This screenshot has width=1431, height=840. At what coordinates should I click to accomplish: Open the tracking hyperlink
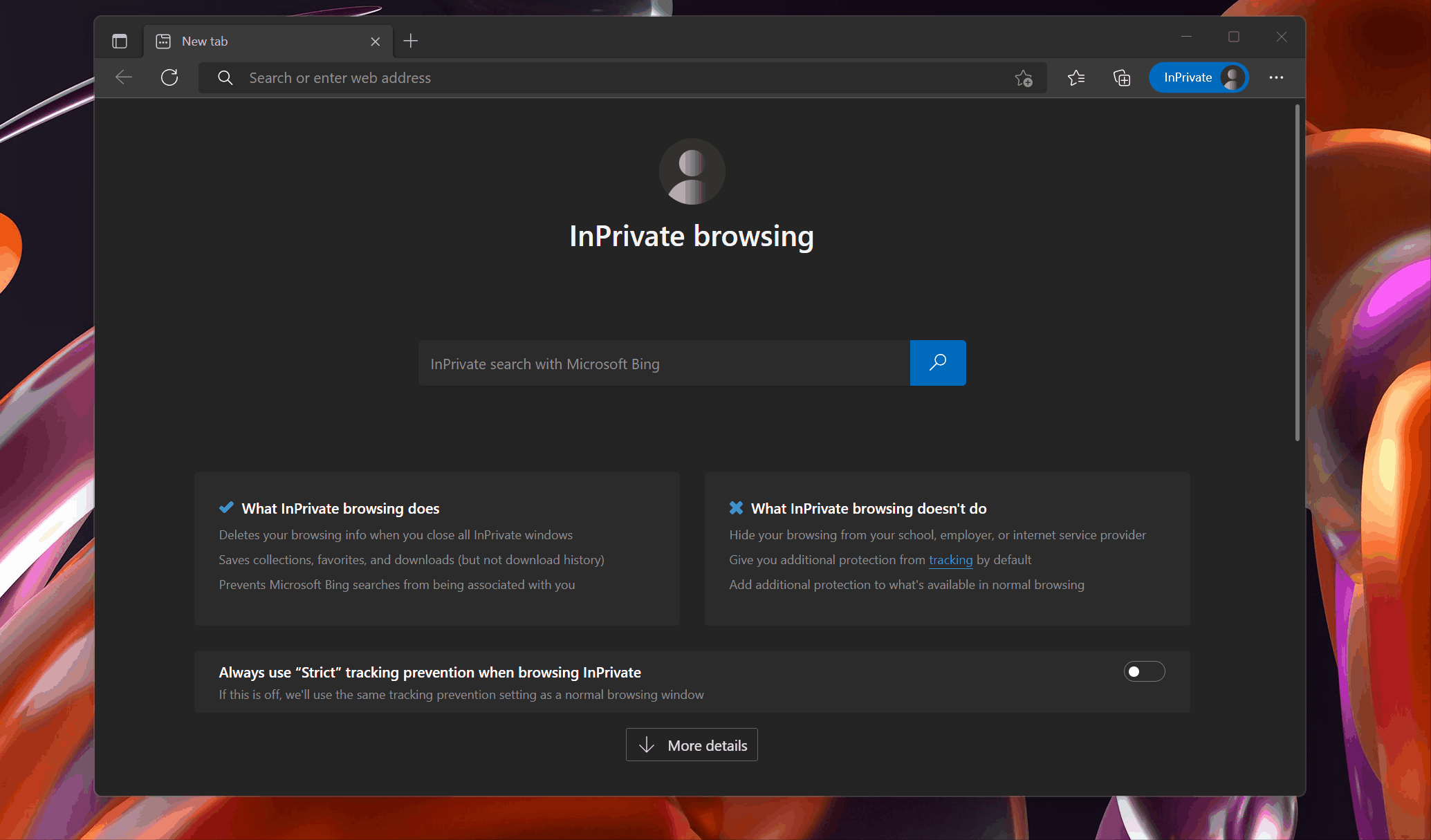[950, 560]
